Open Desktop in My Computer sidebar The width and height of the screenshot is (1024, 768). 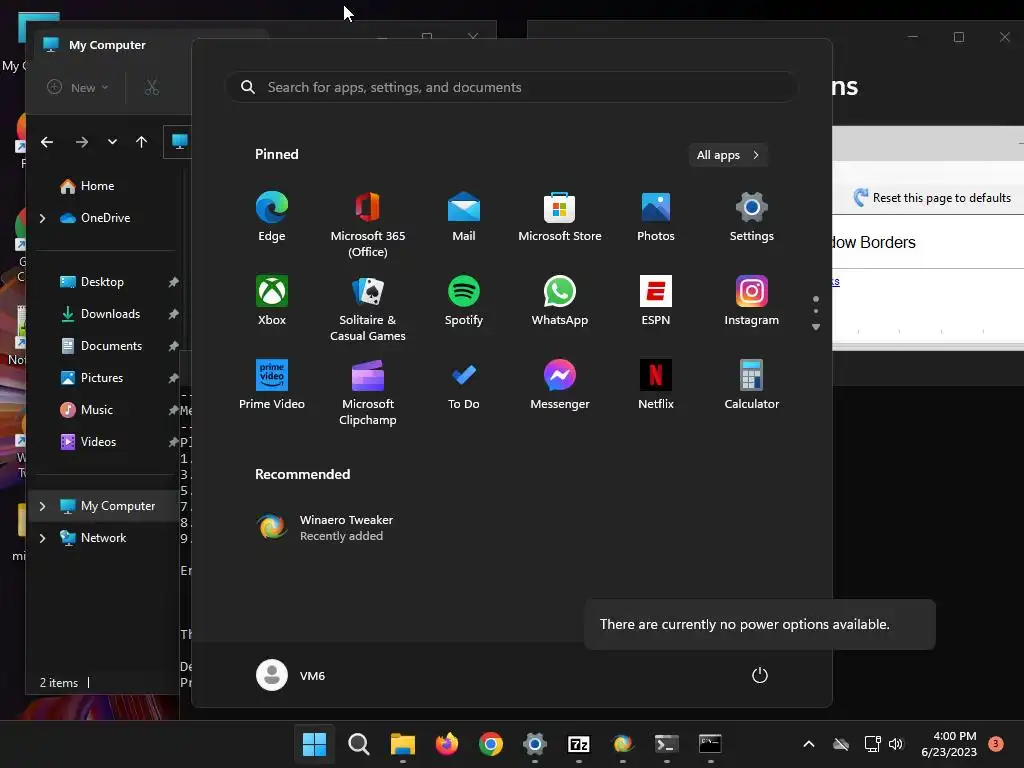(104, 282)
